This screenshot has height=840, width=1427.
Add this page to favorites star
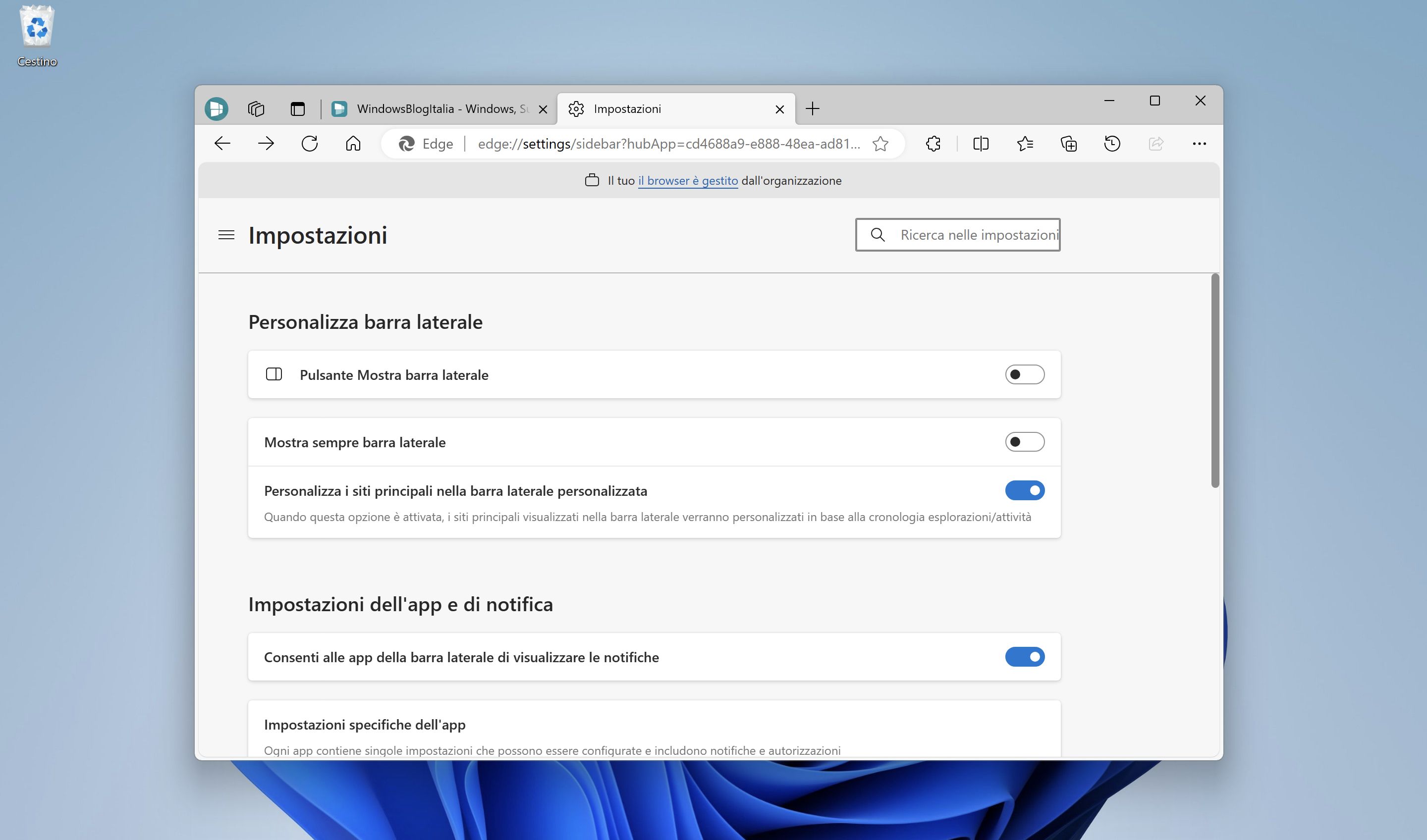[x=880, y=144]
